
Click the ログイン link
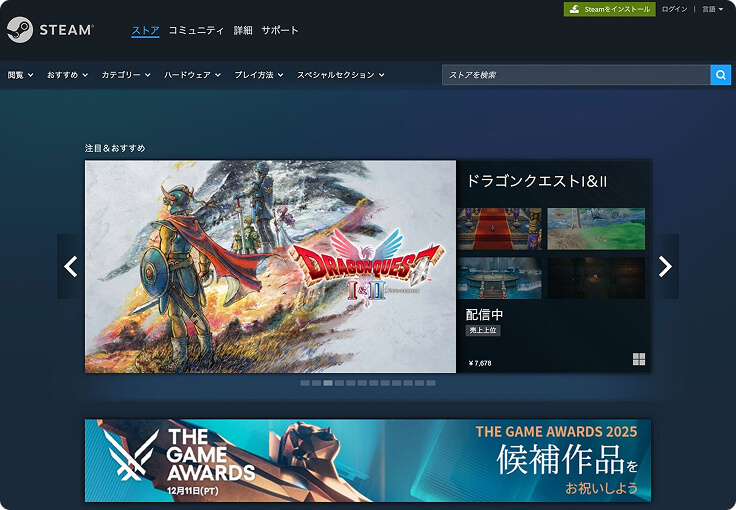(675, 9)
